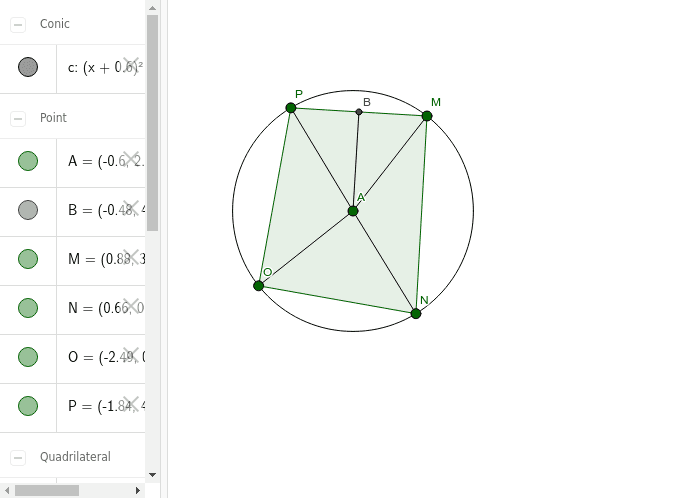Delete conic c with its X icon
Viewport: 700px width, 500px height.
click(x=131, y=64)
